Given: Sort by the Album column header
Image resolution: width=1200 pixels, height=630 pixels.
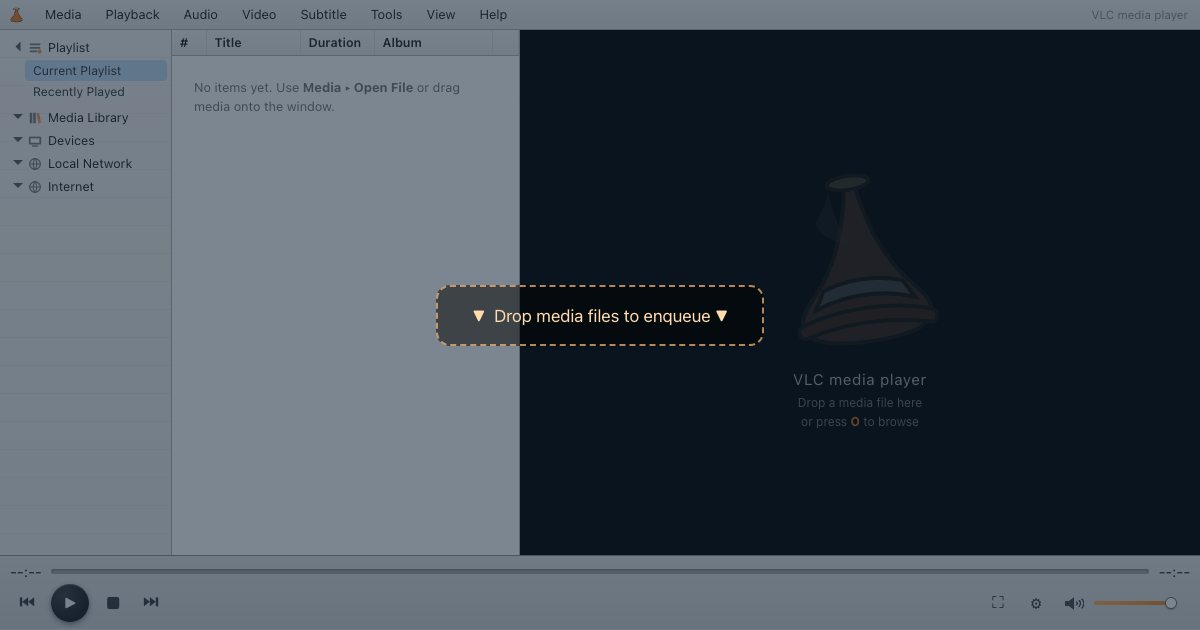Looking at the screenshot, I should click(433, 43).
